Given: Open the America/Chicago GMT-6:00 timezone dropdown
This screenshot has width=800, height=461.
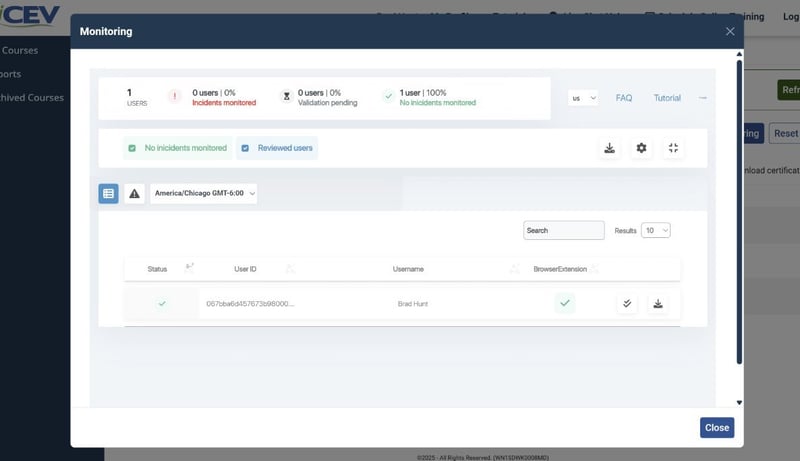Looking at the screenshot, I should click(204, 193).
